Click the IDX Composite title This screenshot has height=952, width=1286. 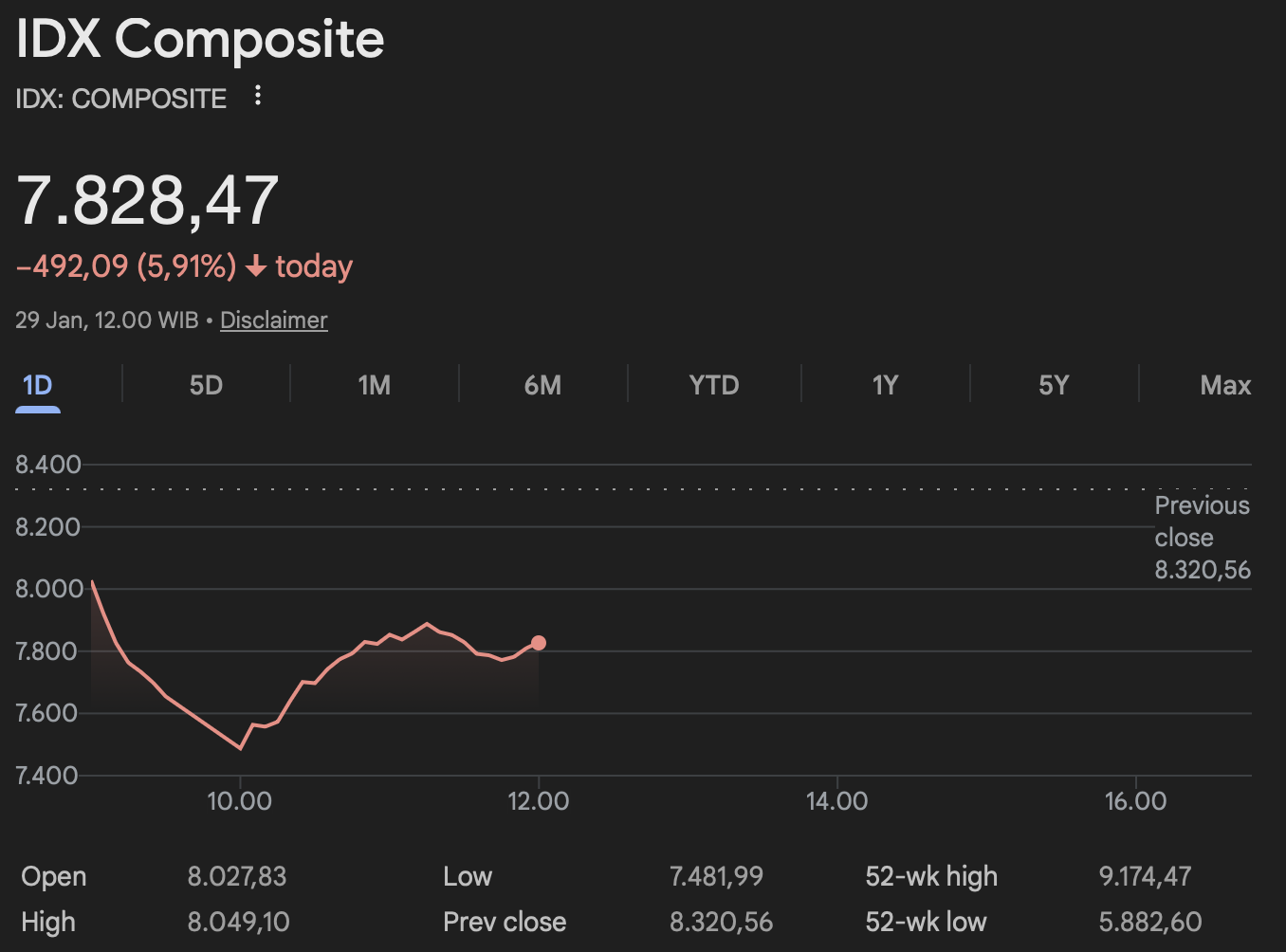200,40
